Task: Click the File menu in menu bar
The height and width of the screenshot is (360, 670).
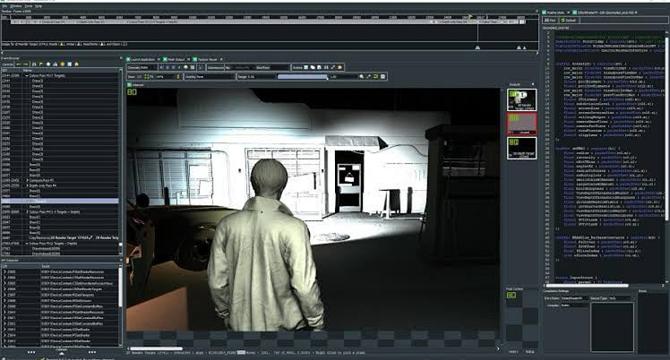Action: [x=5, y=6]
